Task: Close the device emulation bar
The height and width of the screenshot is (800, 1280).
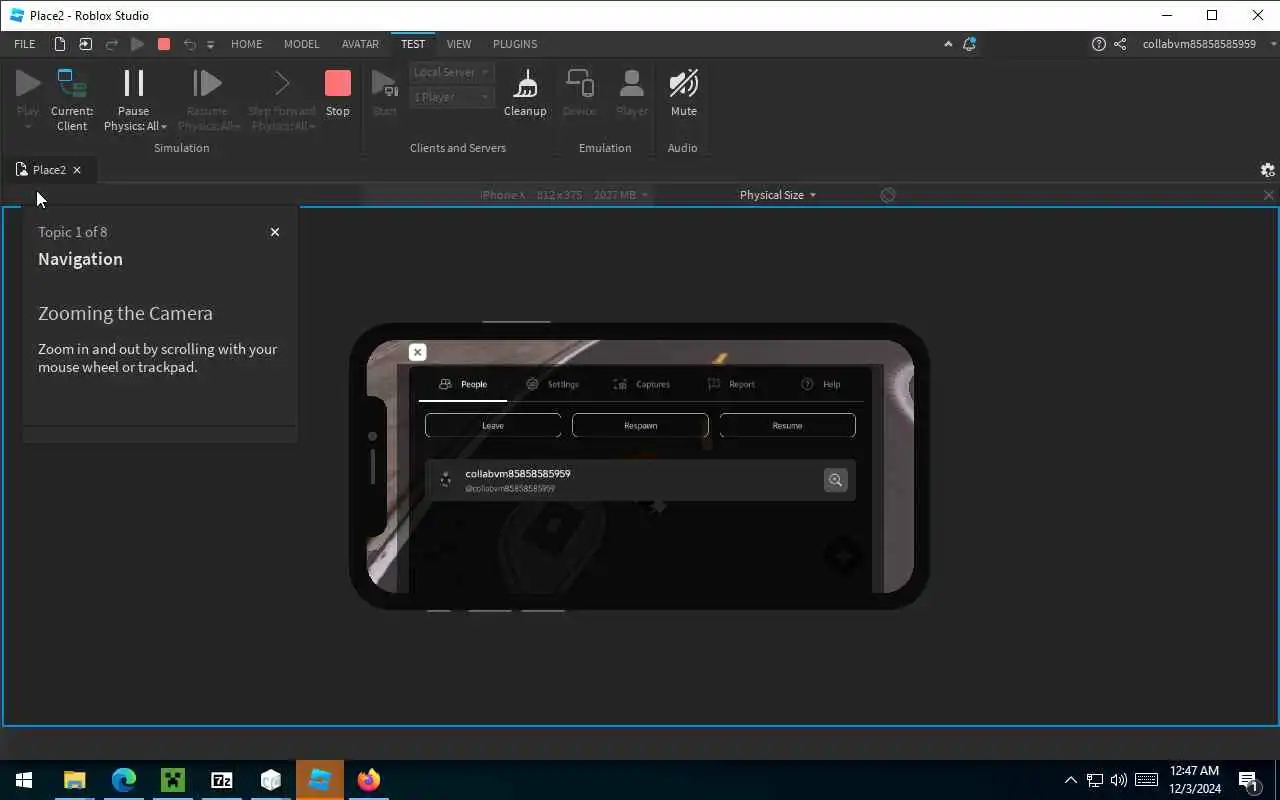Action: (x=1269, y=195)
